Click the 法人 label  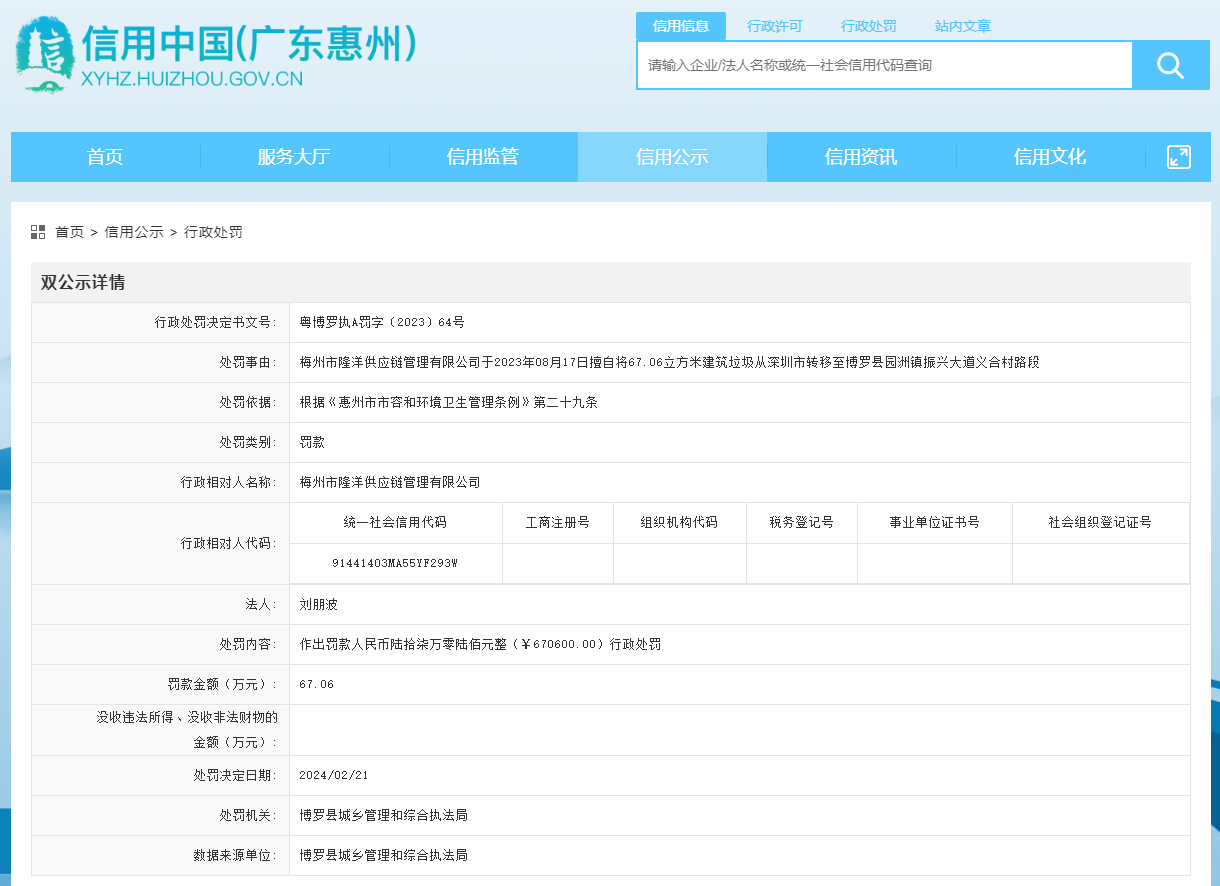(261, 604)
